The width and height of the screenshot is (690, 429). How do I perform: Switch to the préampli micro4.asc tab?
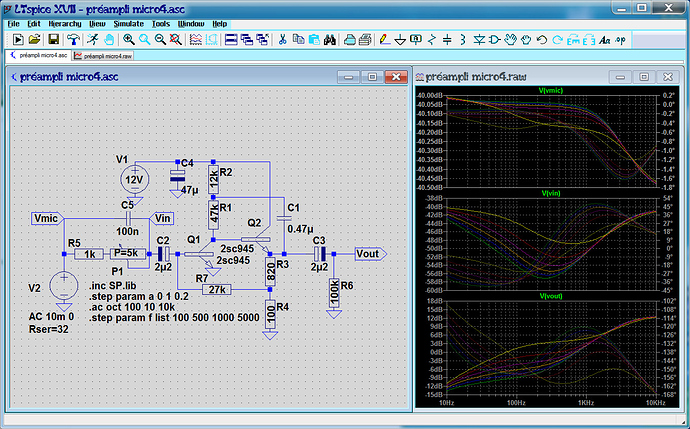(38, 55)
